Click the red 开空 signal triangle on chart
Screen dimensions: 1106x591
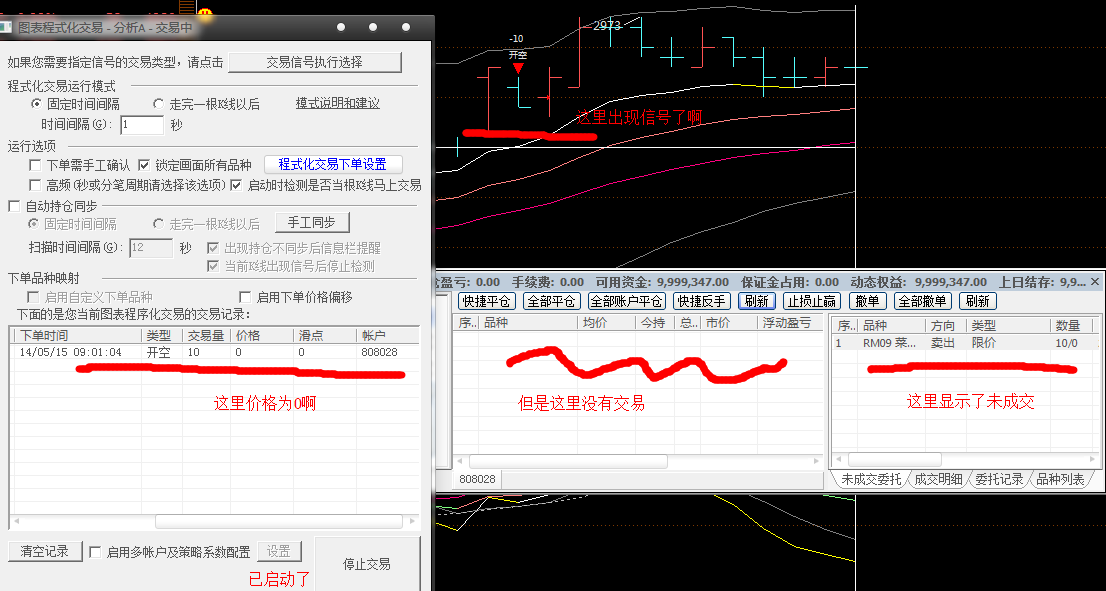point(517,69)
